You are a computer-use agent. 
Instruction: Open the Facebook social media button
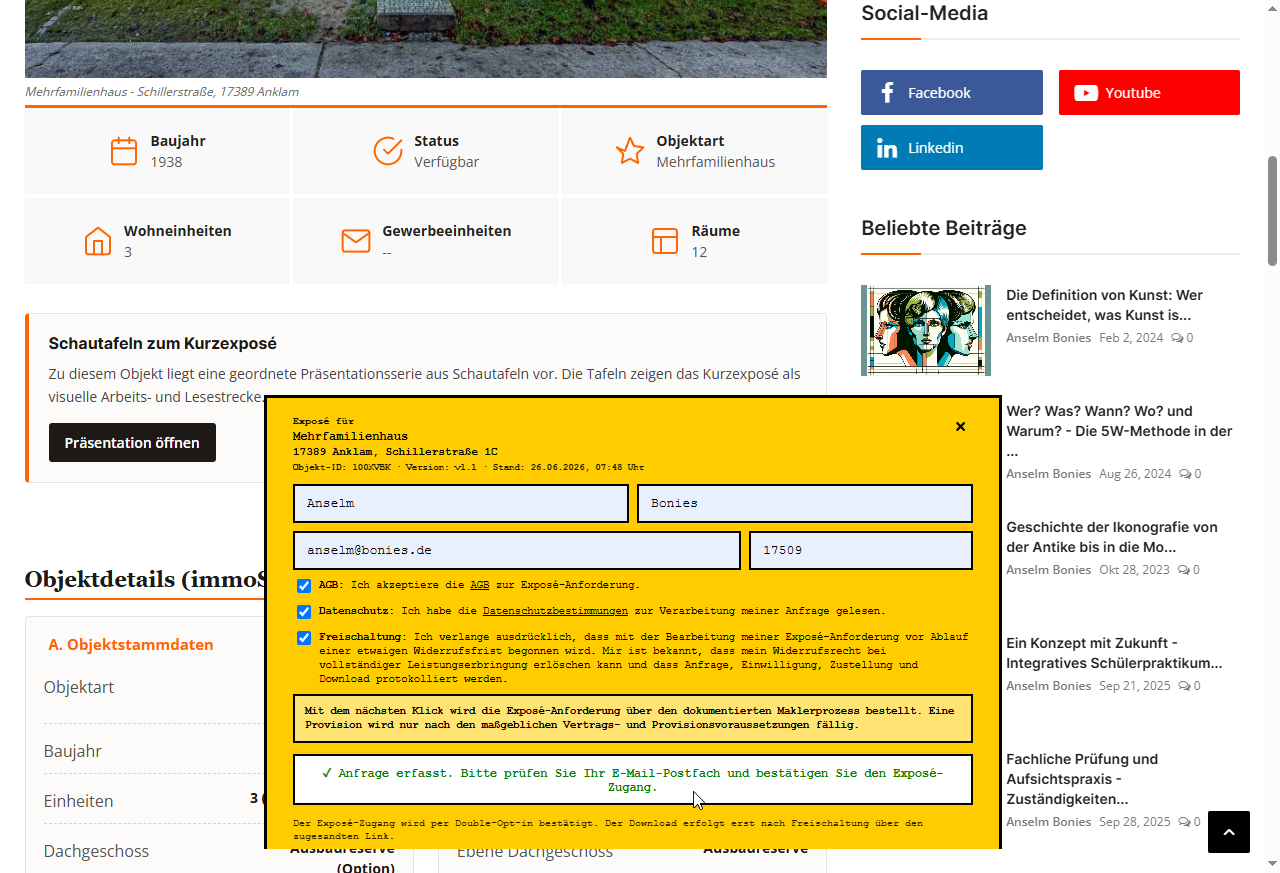[x=952, y=93]
